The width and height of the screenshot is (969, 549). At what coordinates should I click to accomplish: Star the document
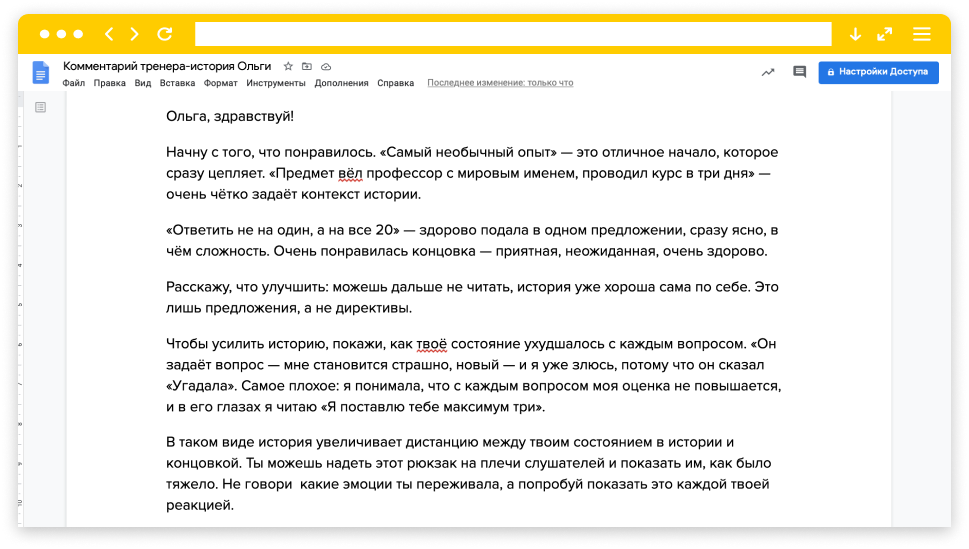tap(288, 66)
